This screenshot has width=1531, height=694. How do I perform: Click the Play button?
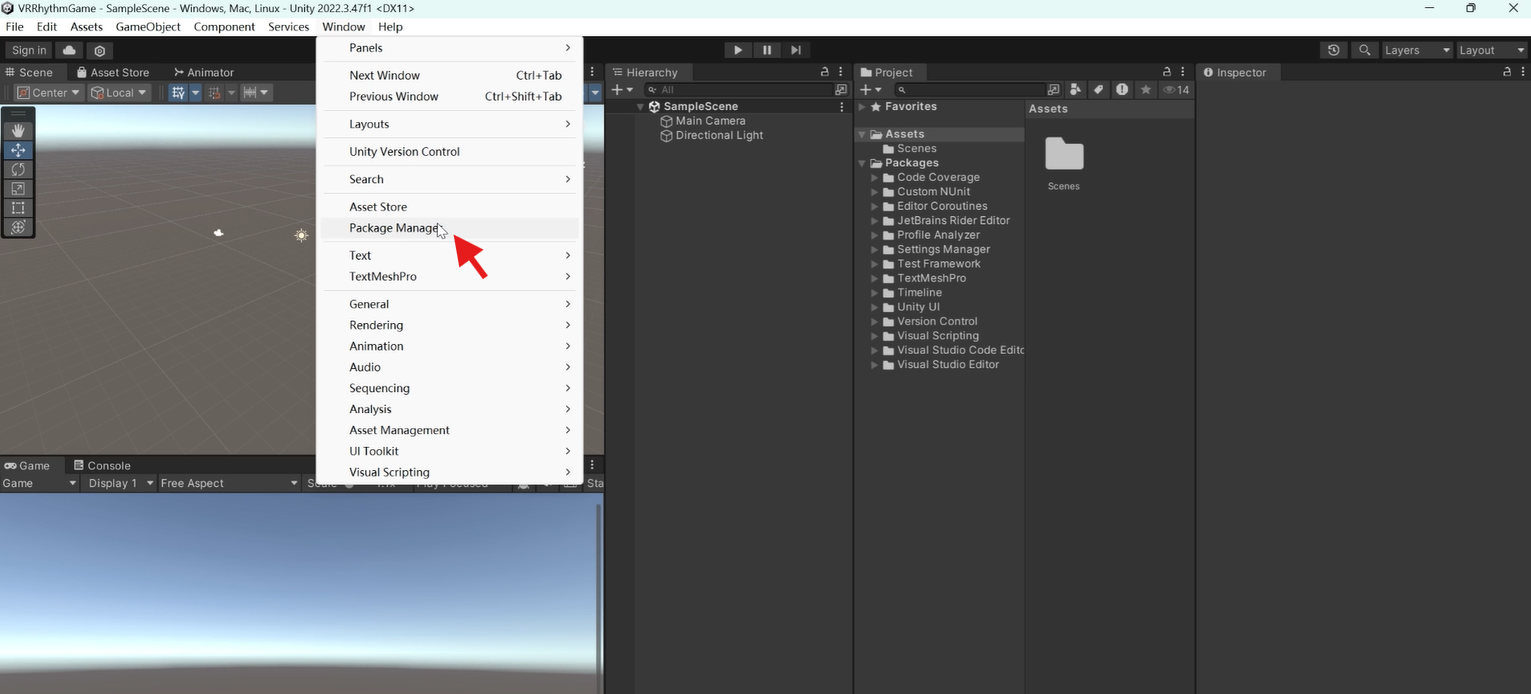[x=738, y=50]
